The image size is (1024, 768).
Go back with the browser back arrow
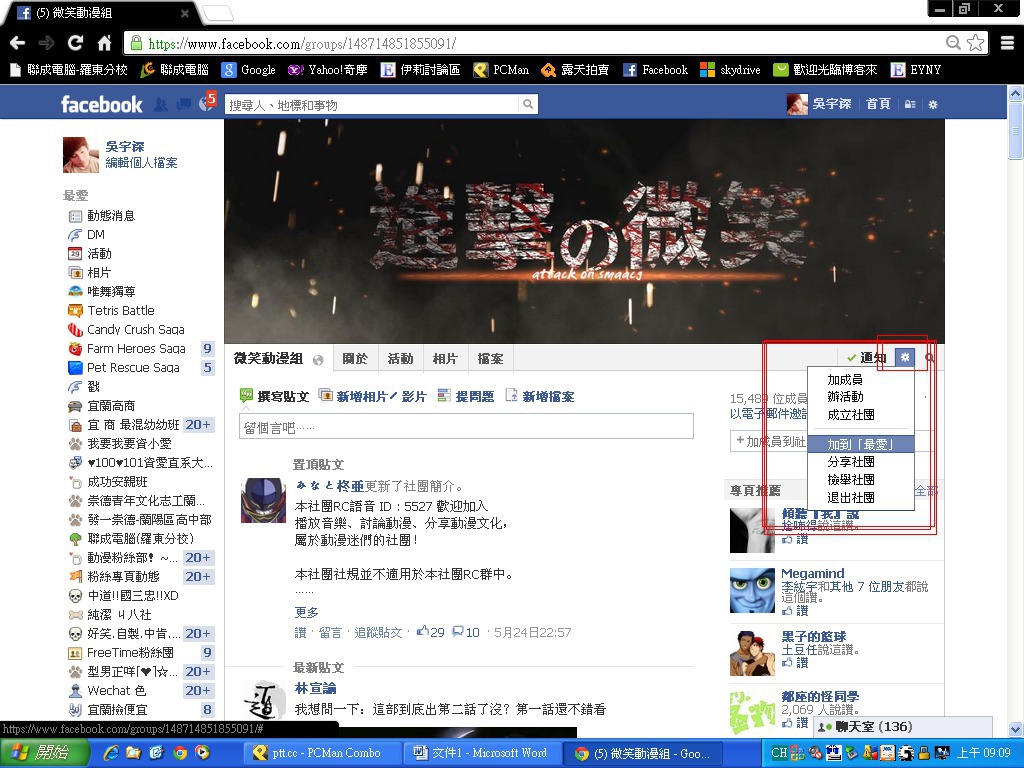pyautogui.click(x=18, y=43)
